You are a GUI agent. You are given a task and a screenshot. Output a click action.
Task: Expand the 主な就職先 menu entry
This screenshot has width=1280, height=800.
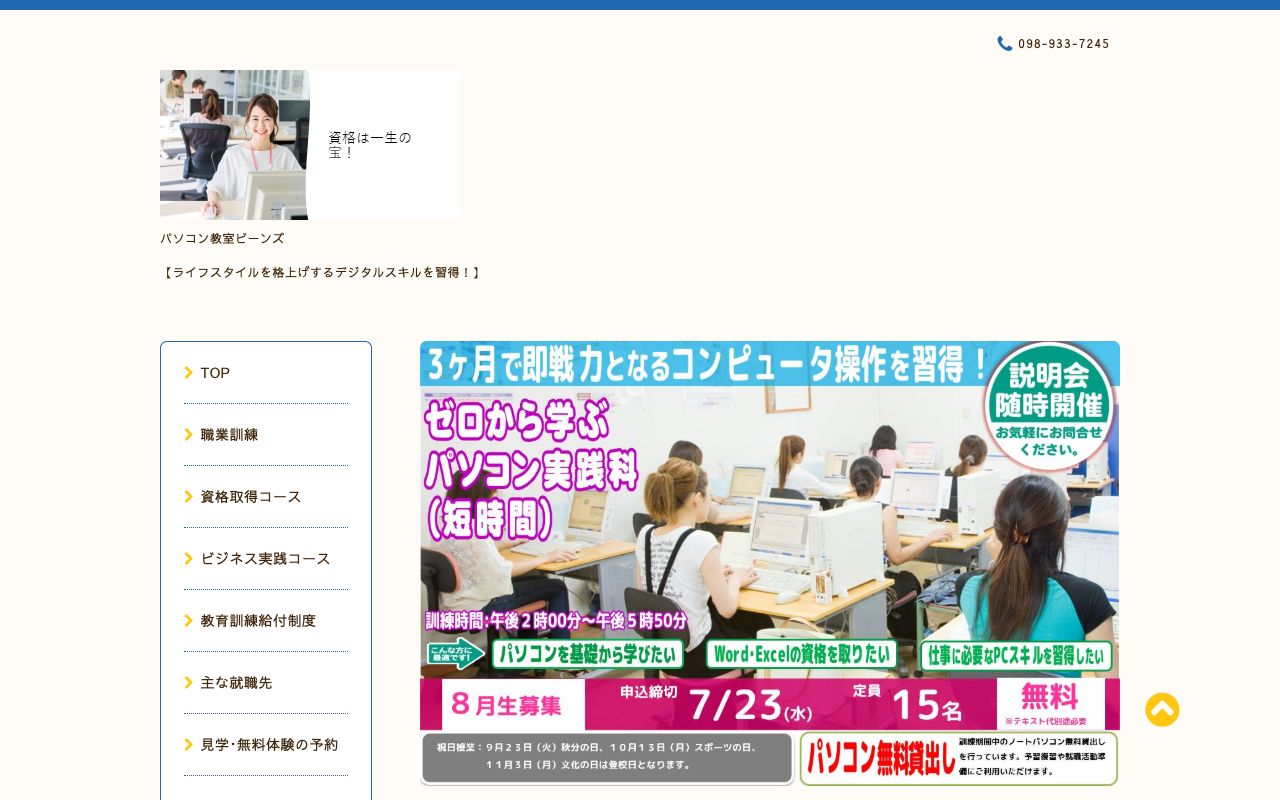236,682
